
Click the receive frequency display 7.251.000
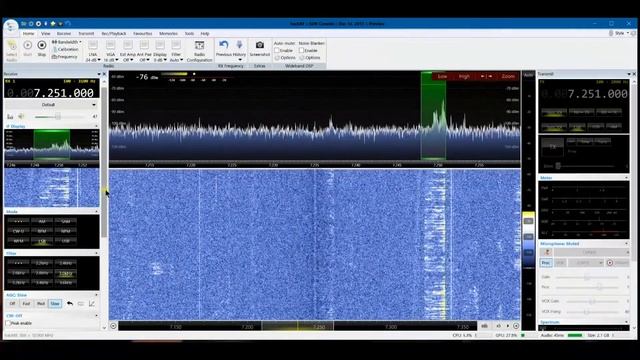51,93
